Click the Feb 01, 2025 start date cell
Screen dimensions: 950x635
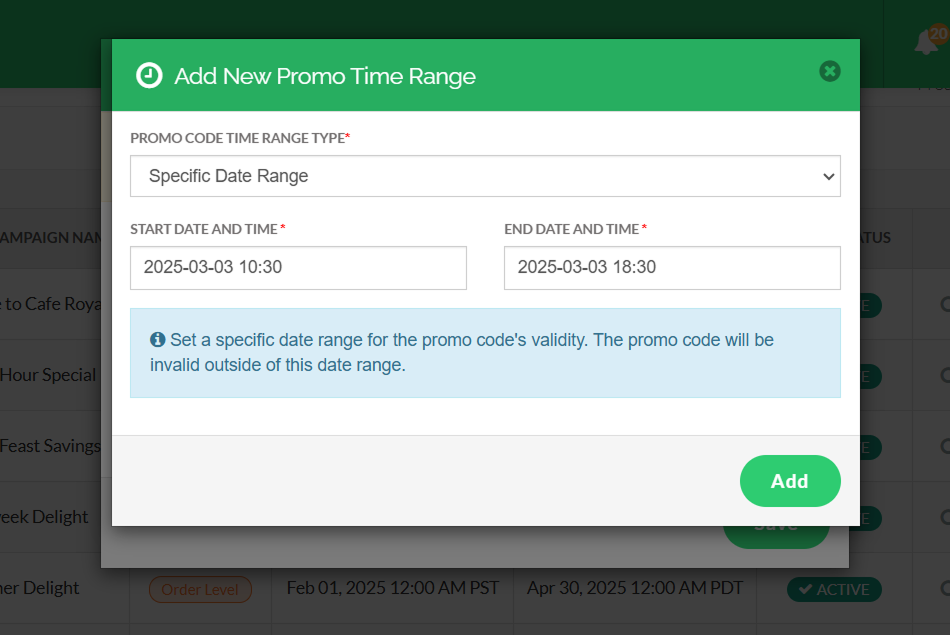[393, 588]
